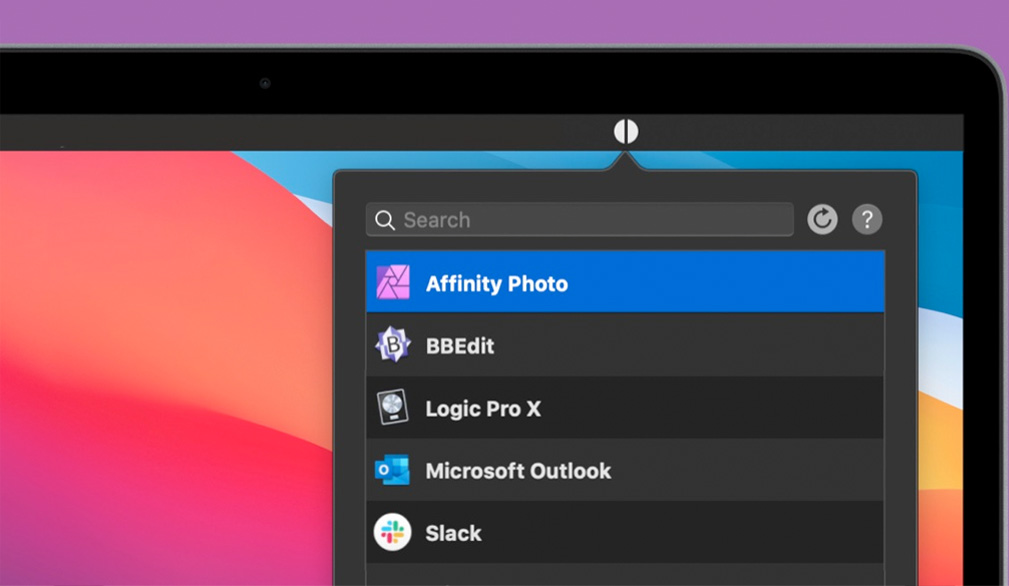1009x586 pixels.
Task: Click the Microsoft Outlook app icon
Action: click(x=393, y=470)
